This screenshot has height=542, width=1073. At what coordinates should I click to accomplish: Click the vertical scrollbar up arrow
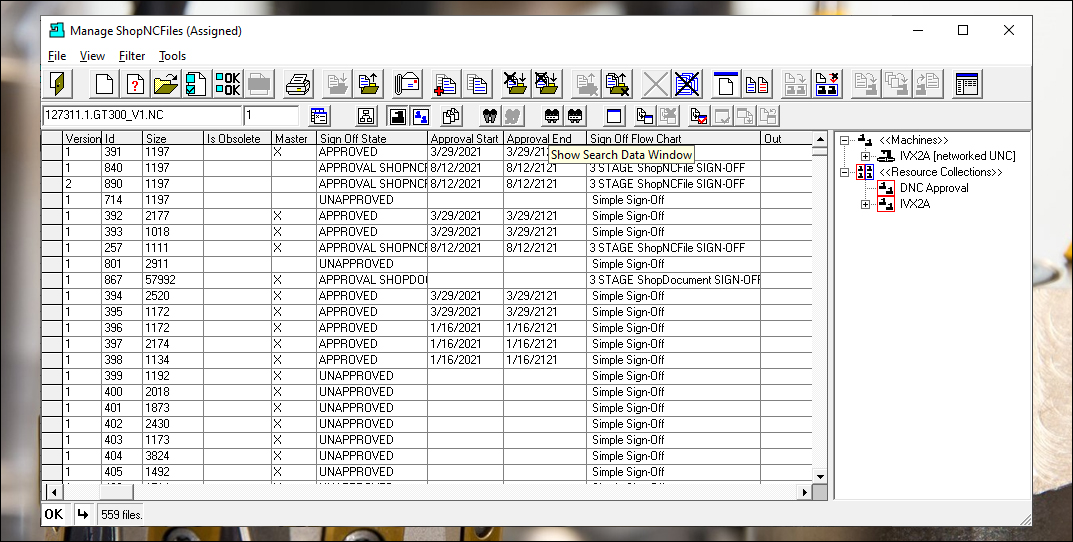point(820,139)
